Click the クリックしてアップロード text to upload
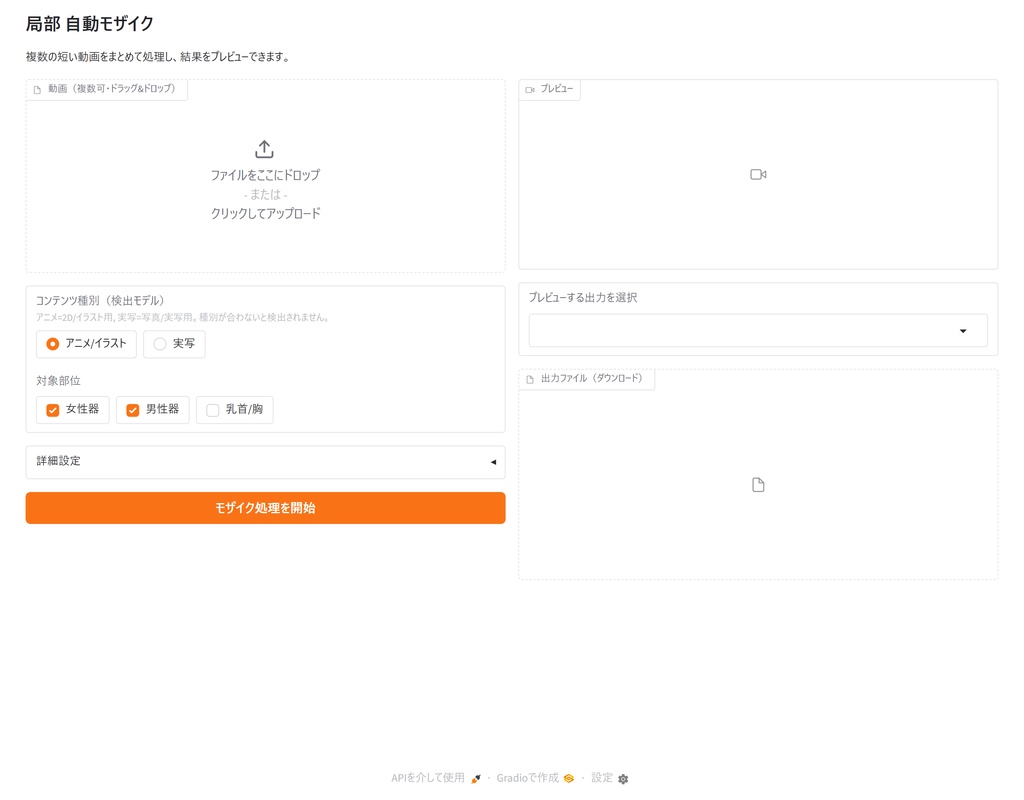This screenshot has width=1024, height=800. [x=265, y=214]
